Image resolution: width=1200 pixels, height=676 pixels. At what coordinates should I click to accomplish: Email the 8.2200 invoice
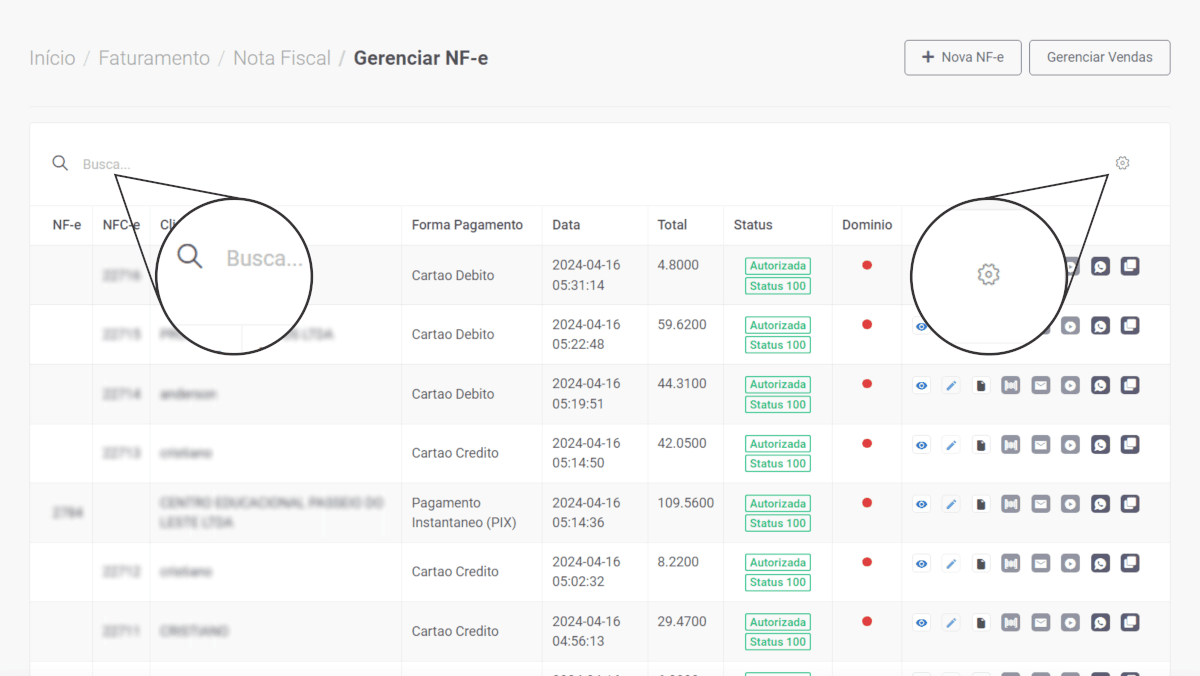tap(1041, 564)
